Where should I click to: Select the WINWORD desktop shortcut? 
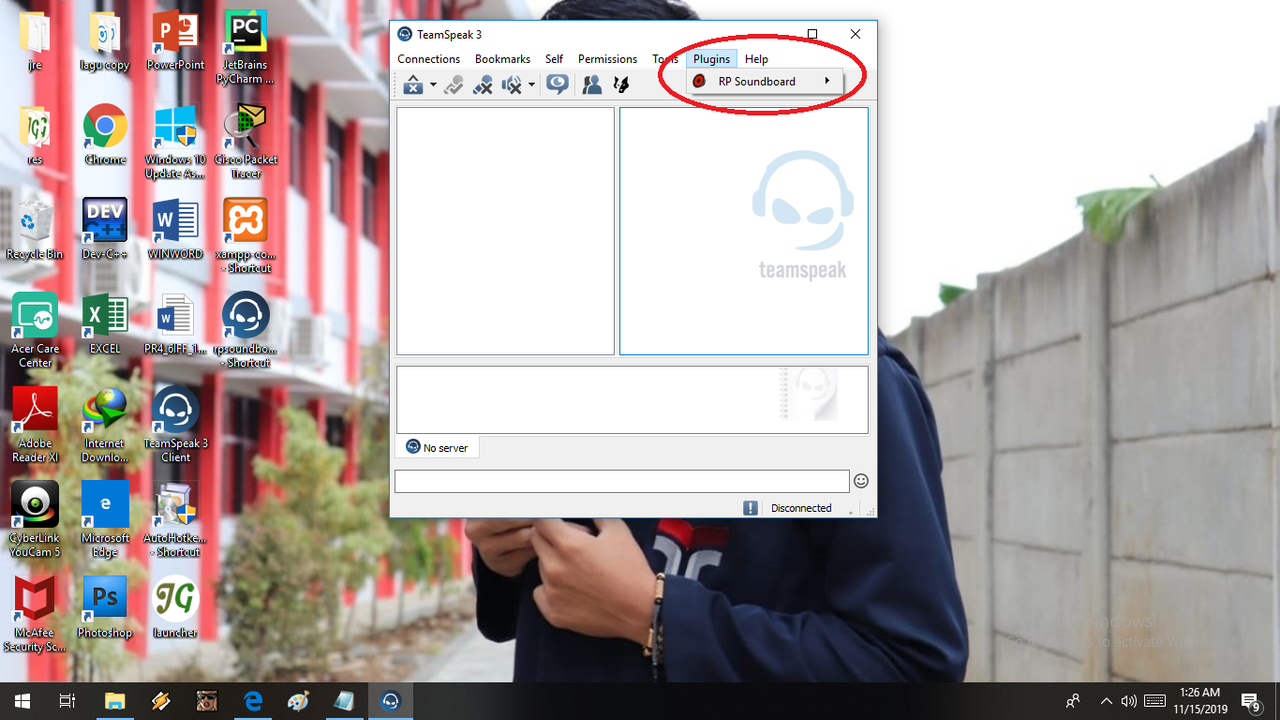(175, 230)
